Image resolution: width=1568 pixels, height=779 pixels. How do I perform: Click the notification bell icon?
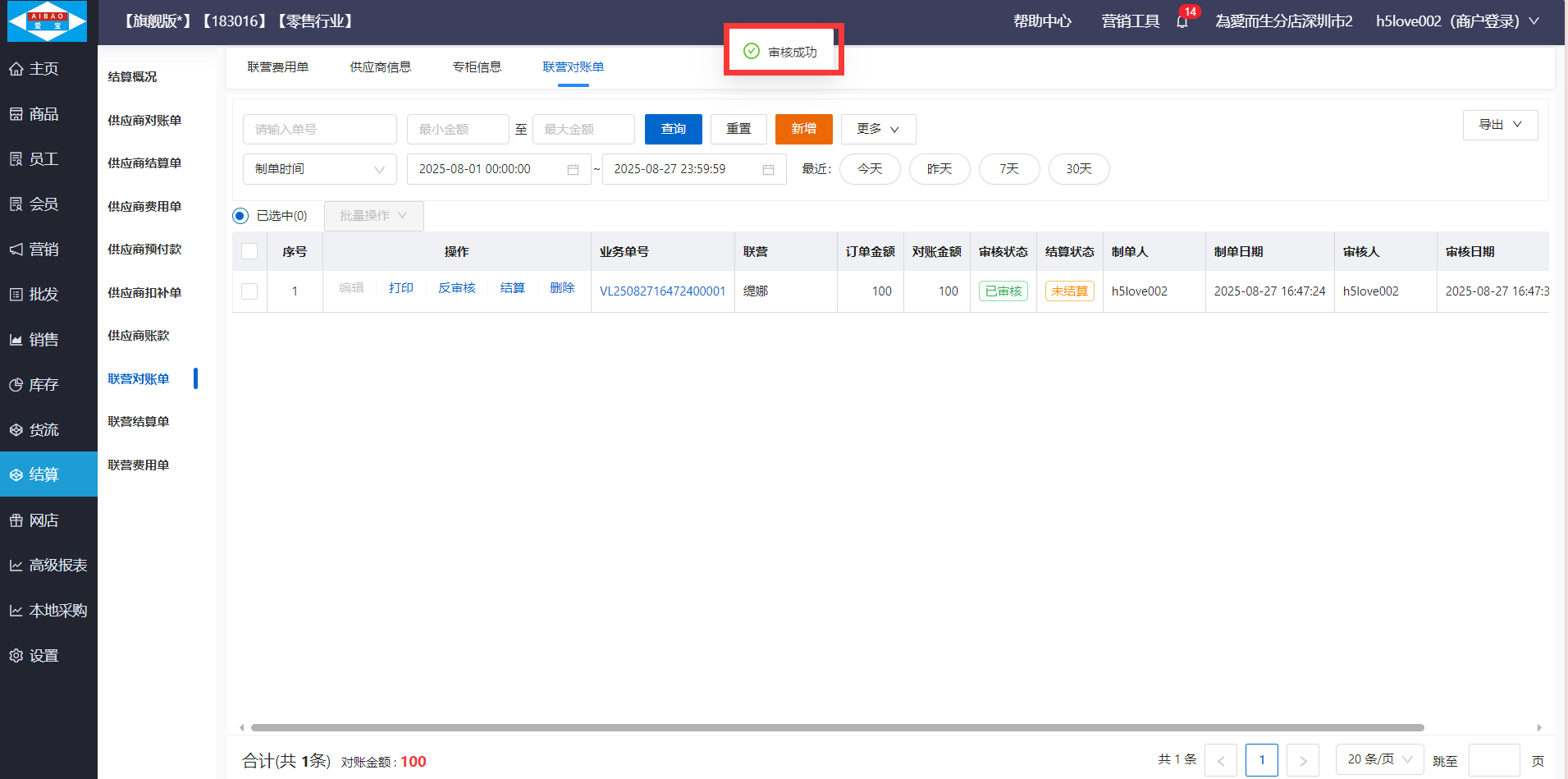pyautogui.click(x=1182, y=22)
